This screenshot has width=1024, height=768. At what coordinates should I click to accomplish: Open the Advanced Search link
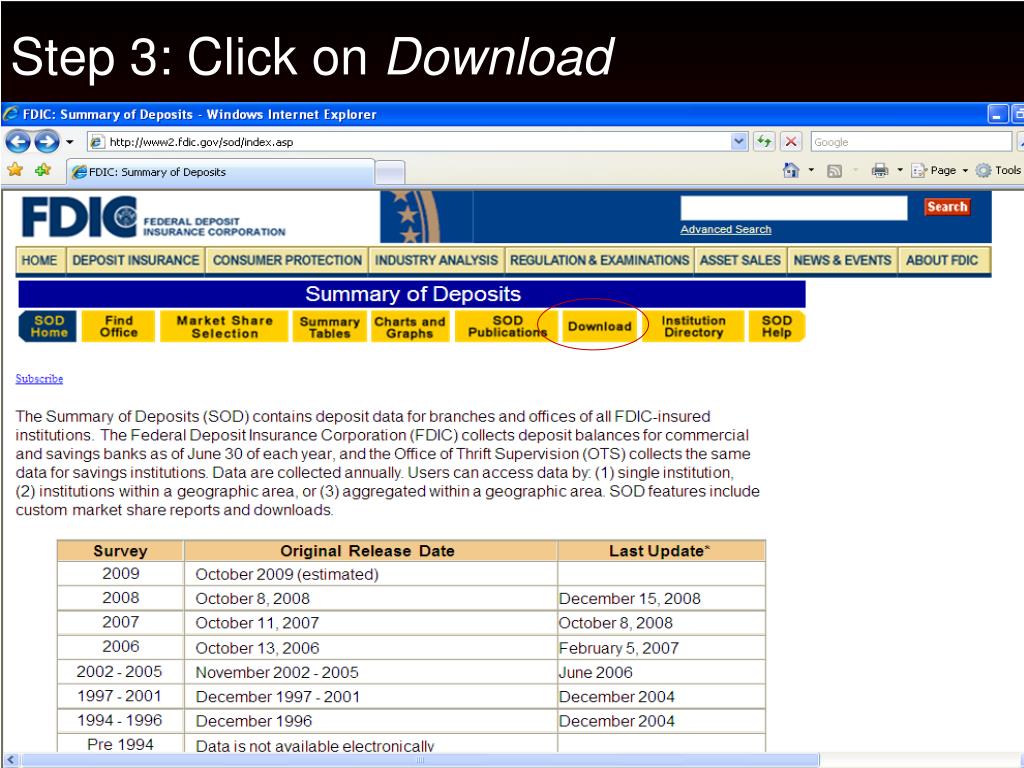tap(726, 229)
